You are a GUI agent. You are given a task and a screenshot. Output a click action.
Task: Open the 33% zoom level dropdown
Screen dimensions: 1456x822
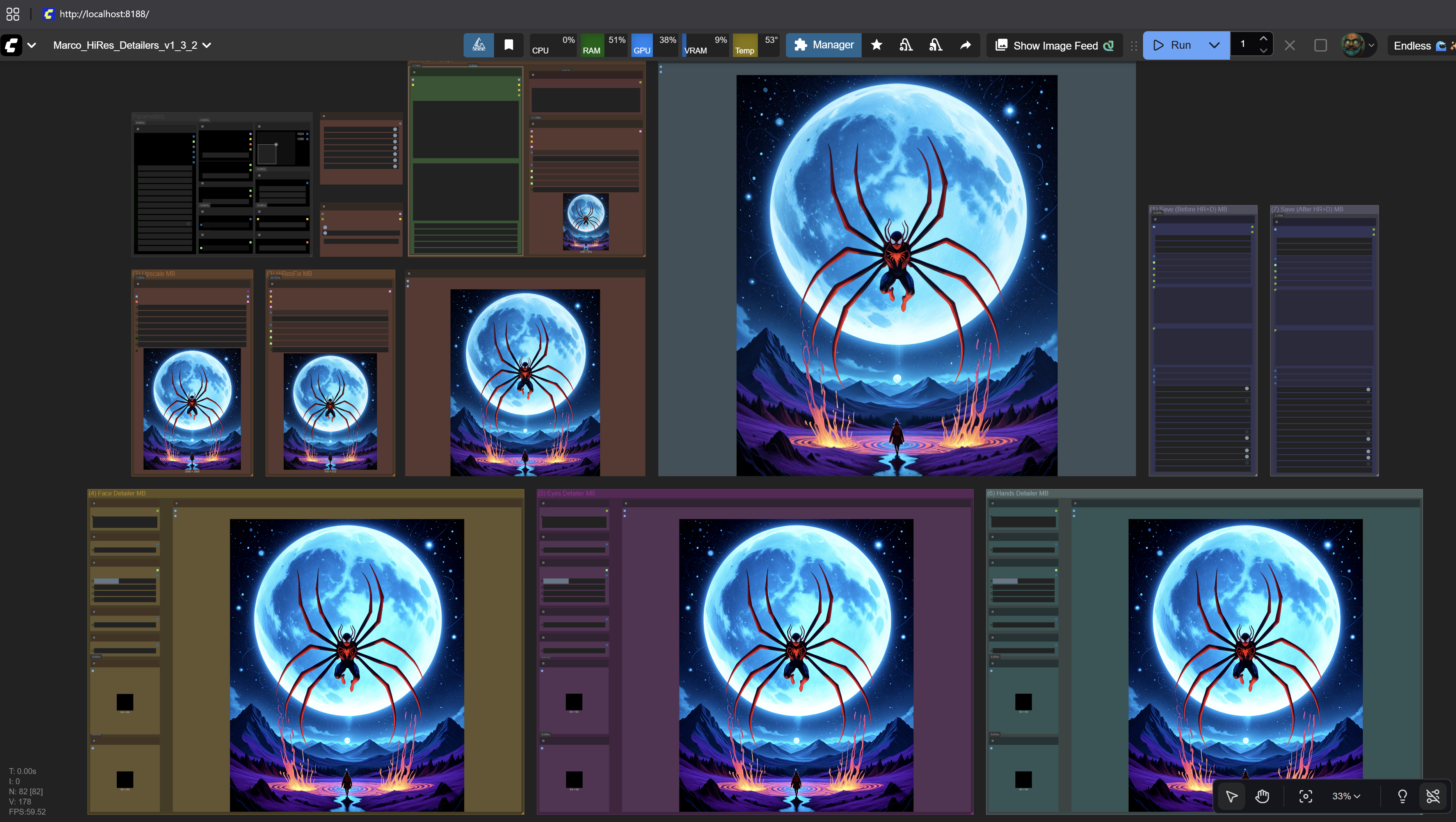tap(1346, 796)
